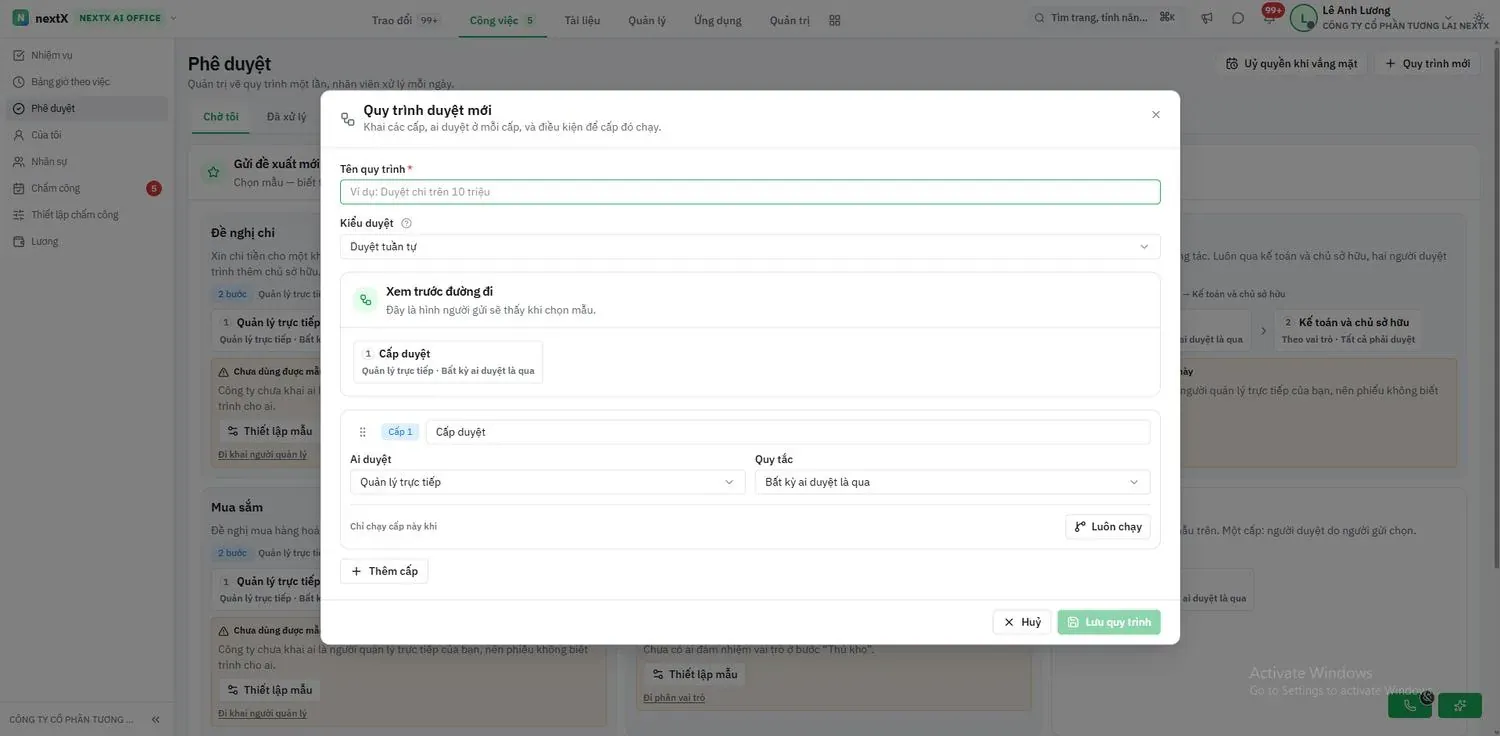Image resolution: width=1500 pixels, height=736 pixels.
Task: Open the chat bubble icon in header
Action: [x=1238, y=18]
